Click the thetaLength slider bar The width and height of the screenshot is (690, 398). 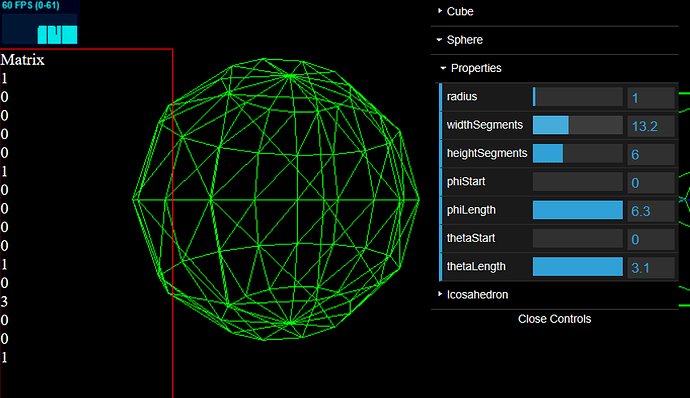(578, 266)
